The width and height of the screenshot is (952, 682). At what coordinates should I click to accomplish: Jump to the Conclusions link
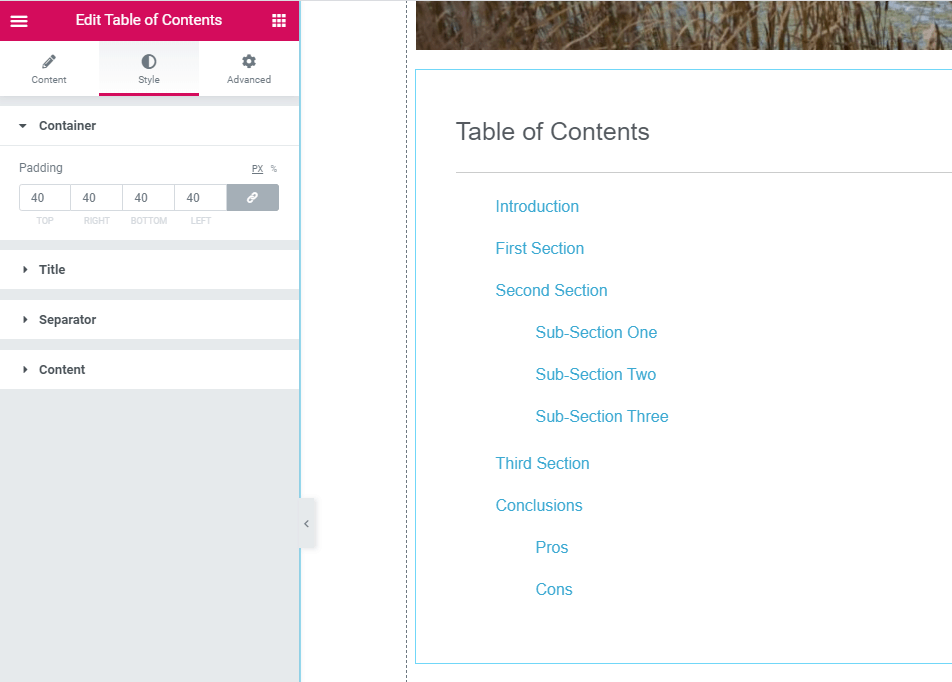[x=539, y=506]
